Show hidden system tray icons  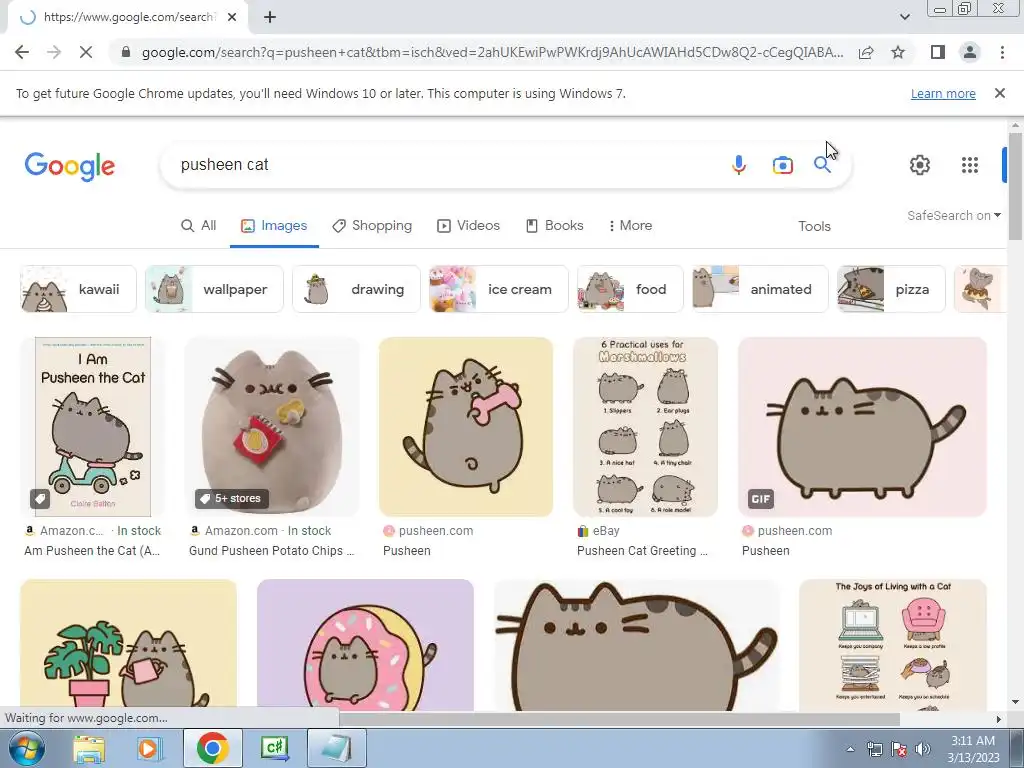click(x=850, y=750)
